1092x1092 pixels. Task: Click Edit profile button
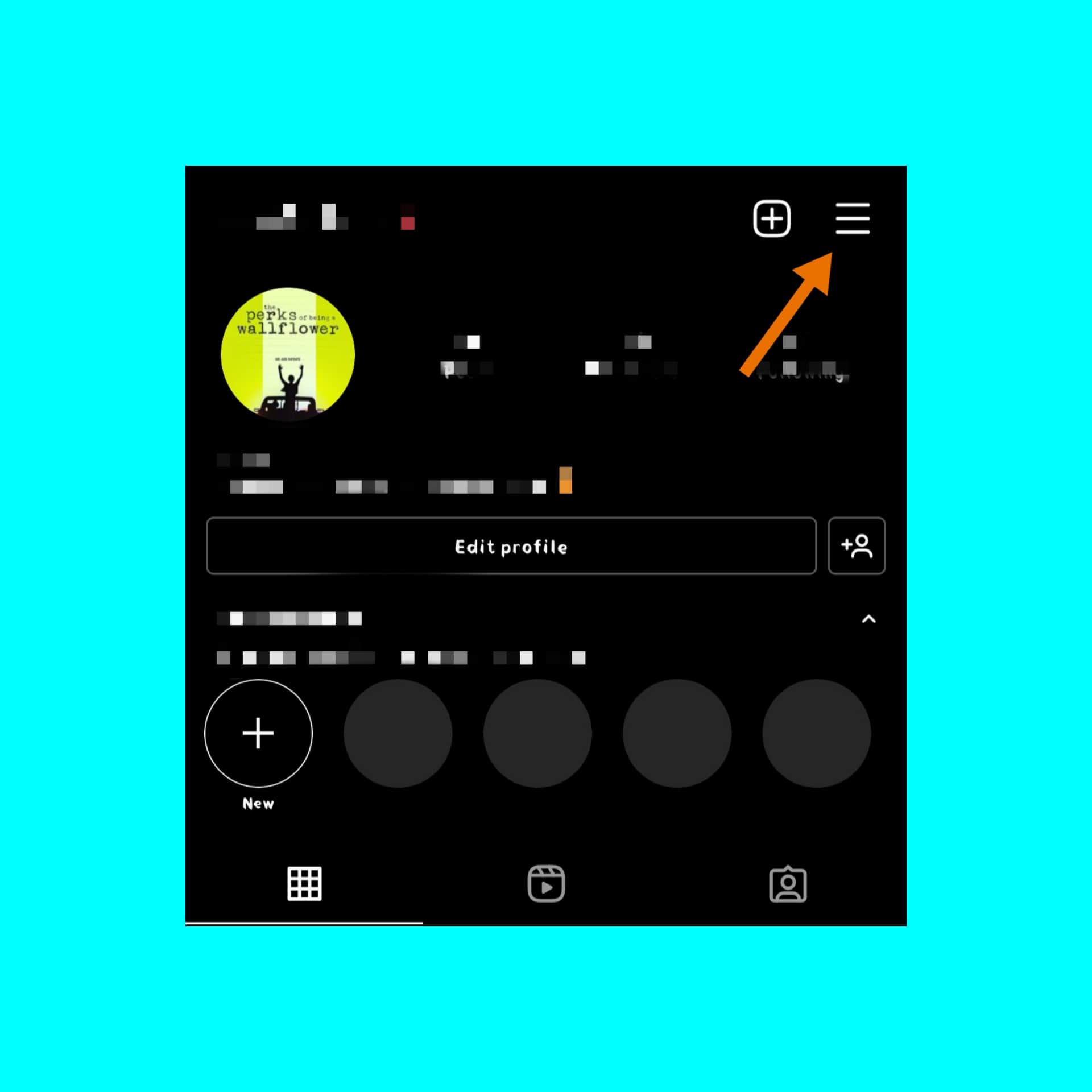(x=511, y=546)
